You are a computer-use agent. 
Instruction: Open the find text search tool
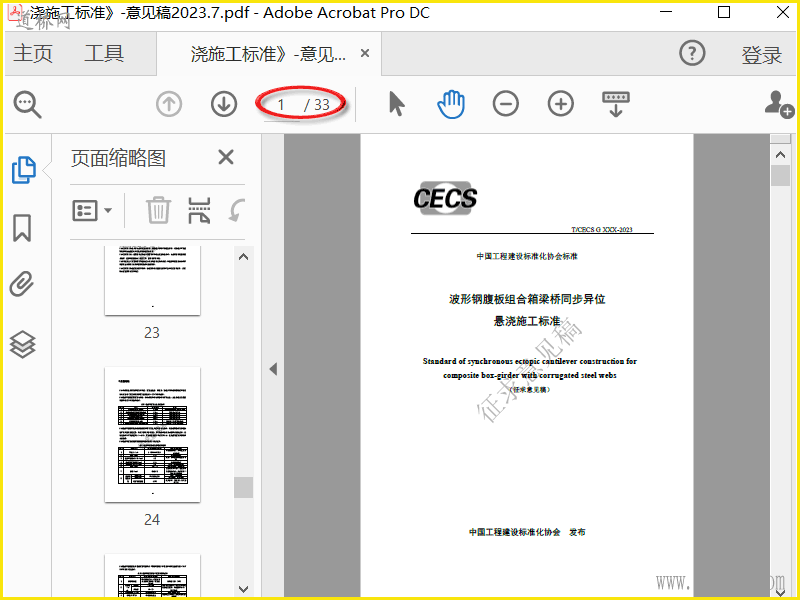click(28, 105)
